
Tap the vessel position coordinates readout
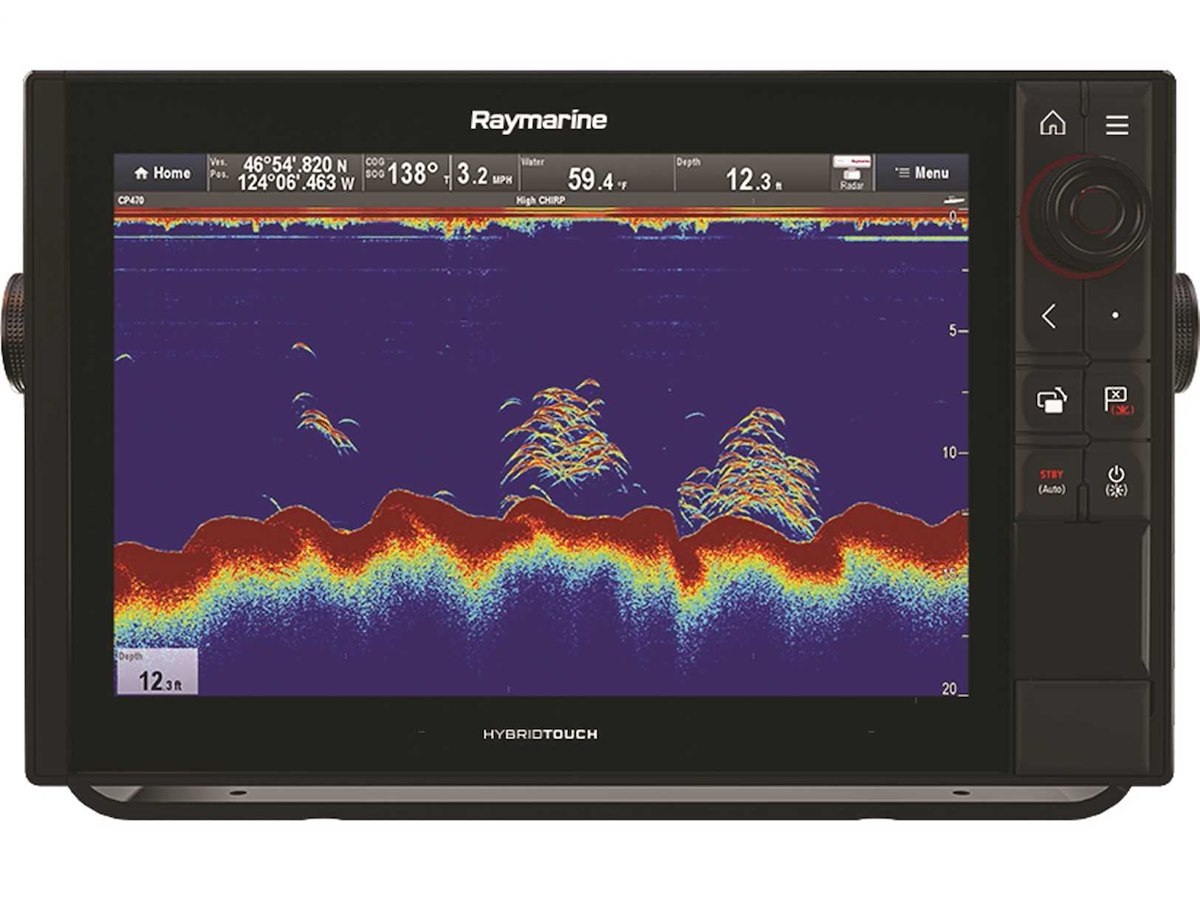[283, 174]
